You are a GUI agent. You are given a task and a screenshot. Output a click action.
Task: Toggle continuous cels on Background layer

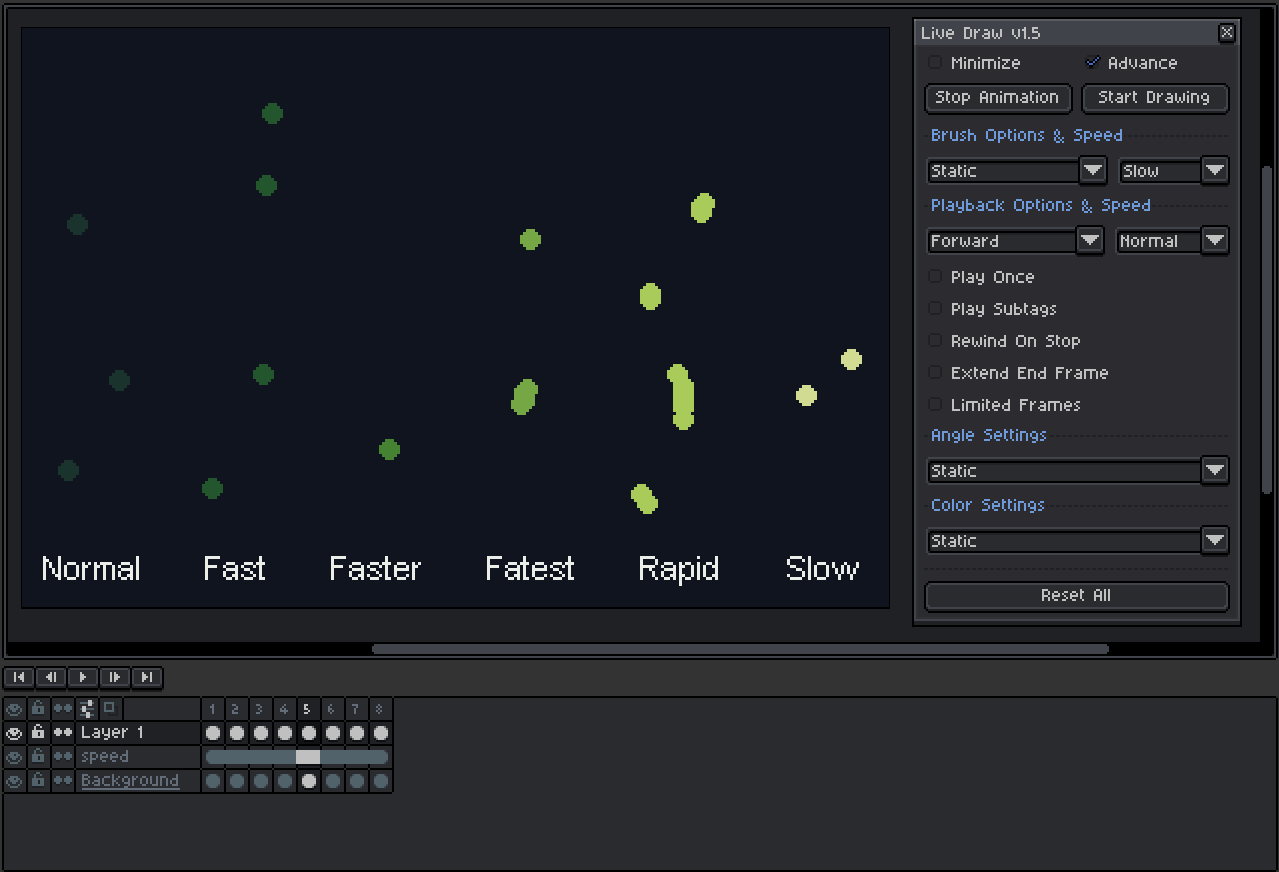point(63,781)
